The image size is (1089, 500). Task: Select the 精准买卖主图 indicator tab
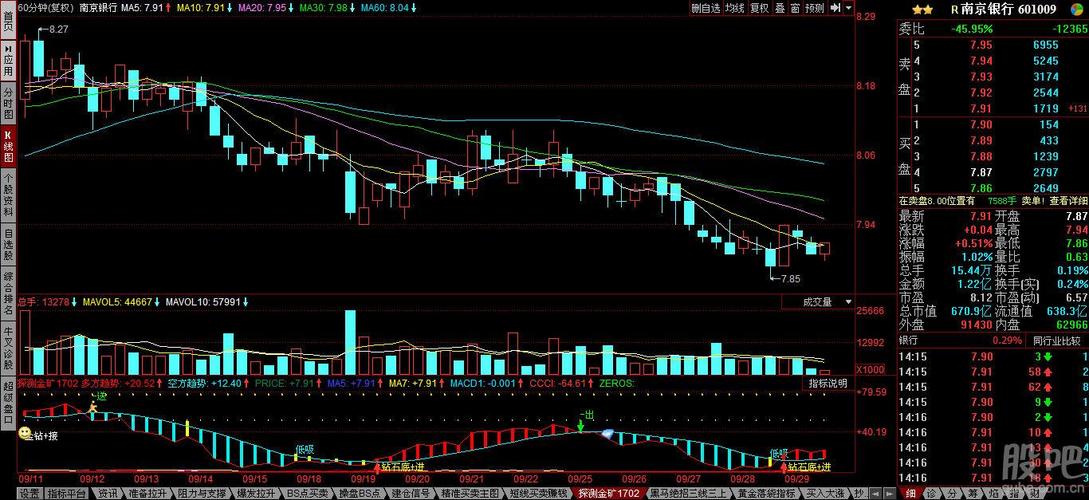click(x=469, y=493)
